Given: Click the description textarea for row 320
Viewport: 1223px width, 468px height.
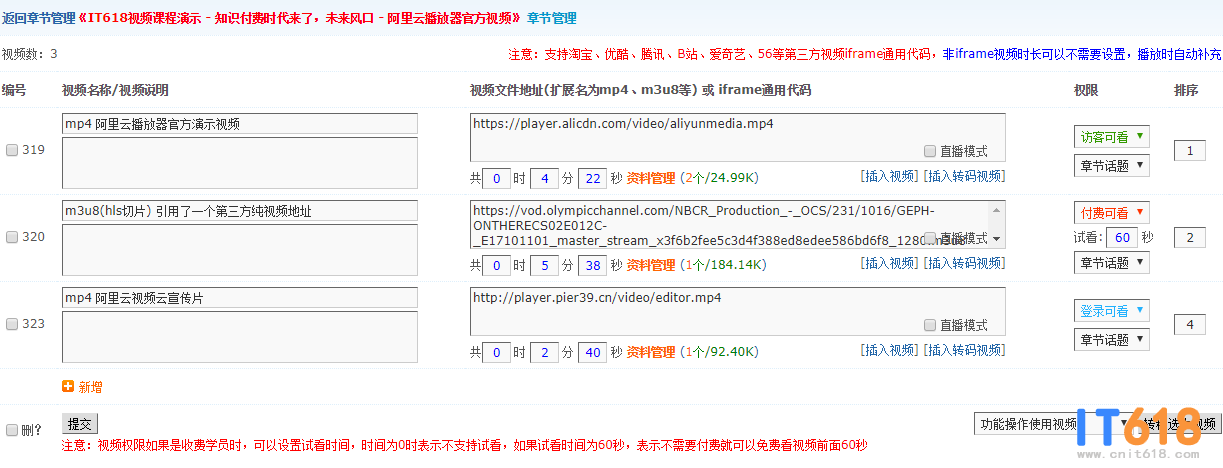Looking at the screenshot, I should pyautogui.click(x=240, y=250).
